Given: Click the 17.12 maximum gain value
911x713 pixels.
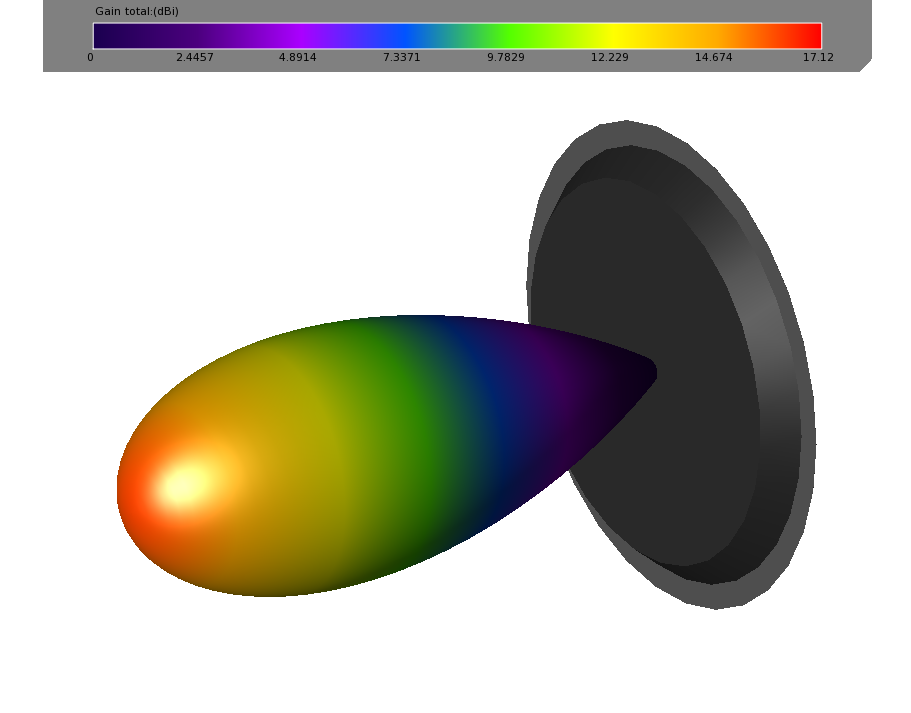Looking at the screenshot, I should 818,57.
